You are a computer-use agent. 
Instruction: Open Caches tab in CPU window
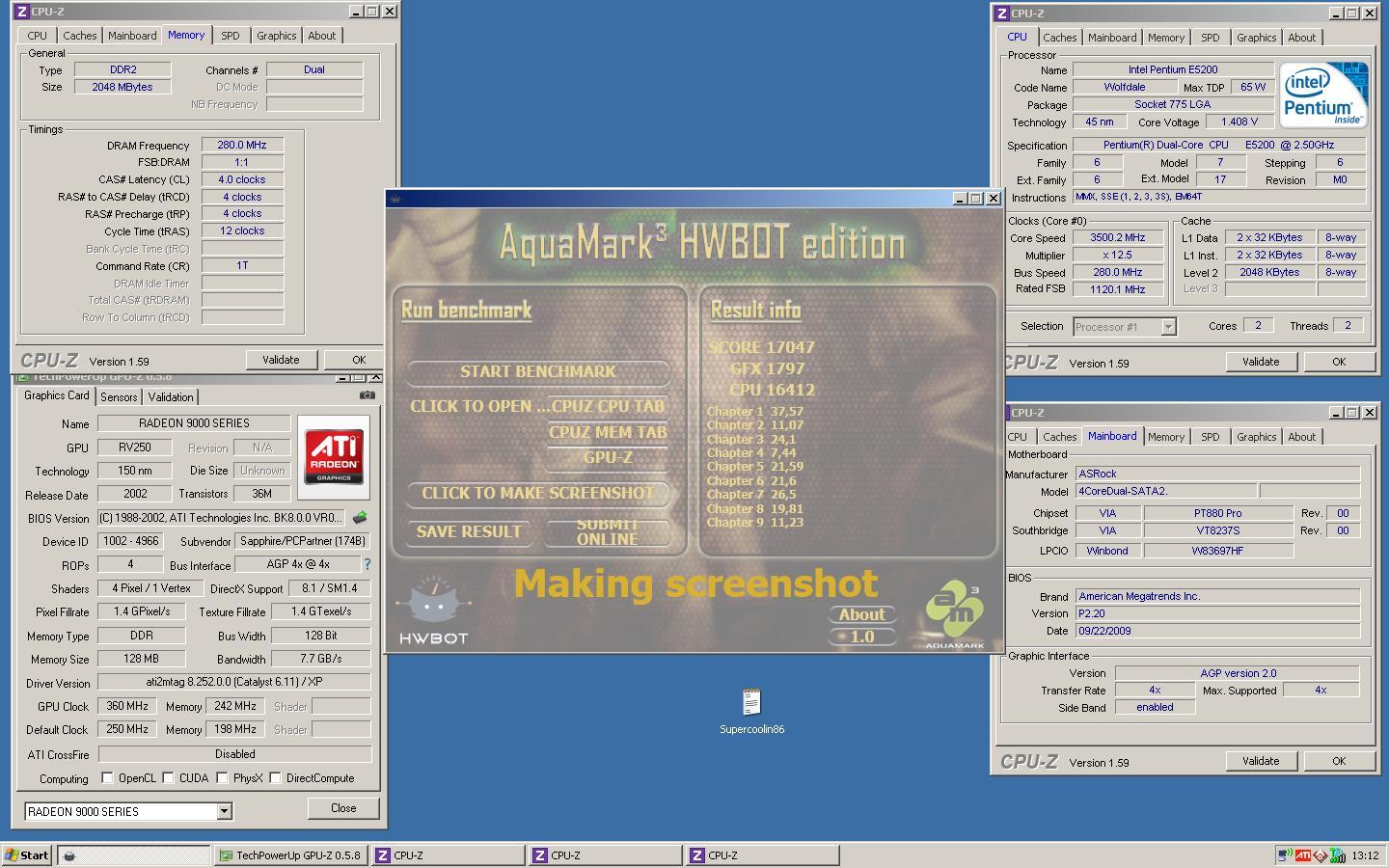coord(1059,38)
